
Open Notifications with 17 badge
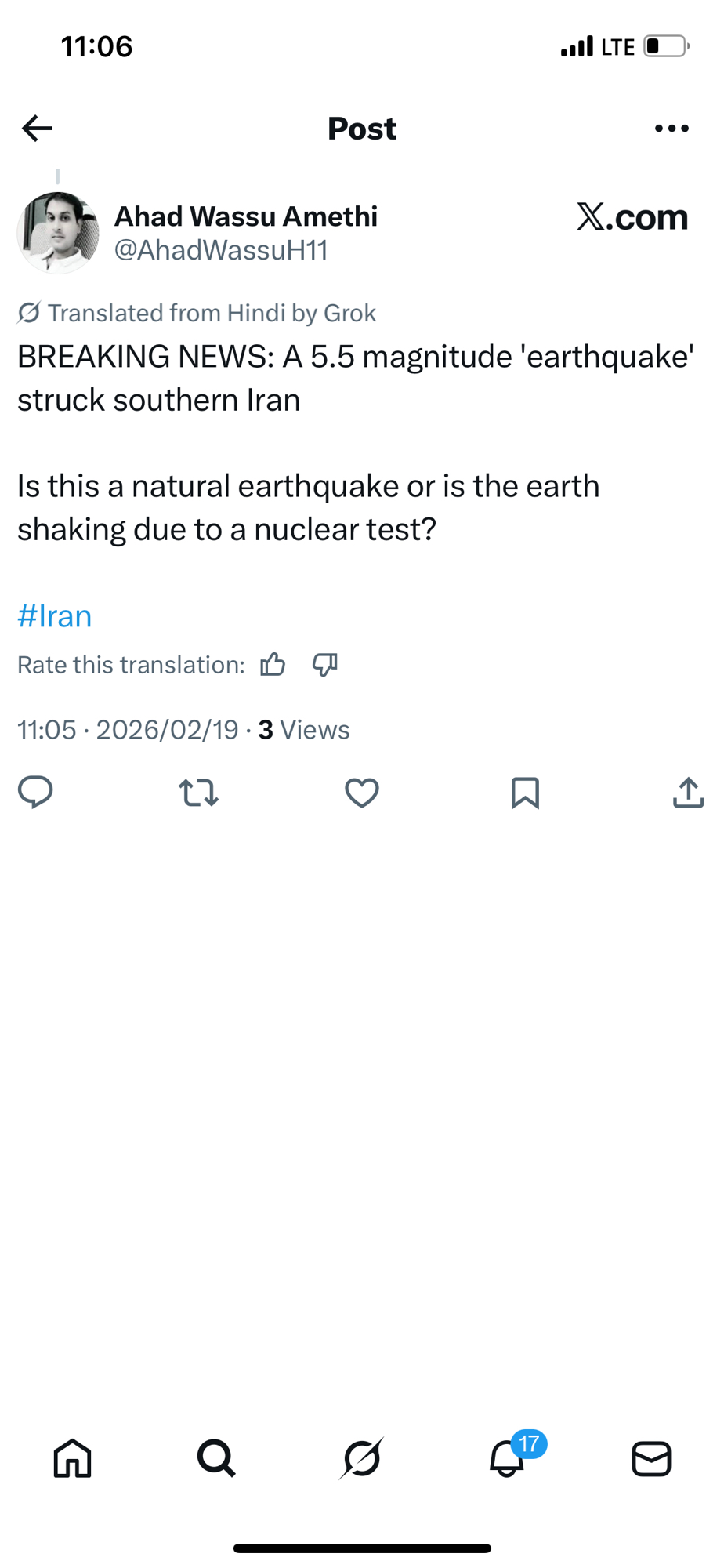(x=508, y=1458)
